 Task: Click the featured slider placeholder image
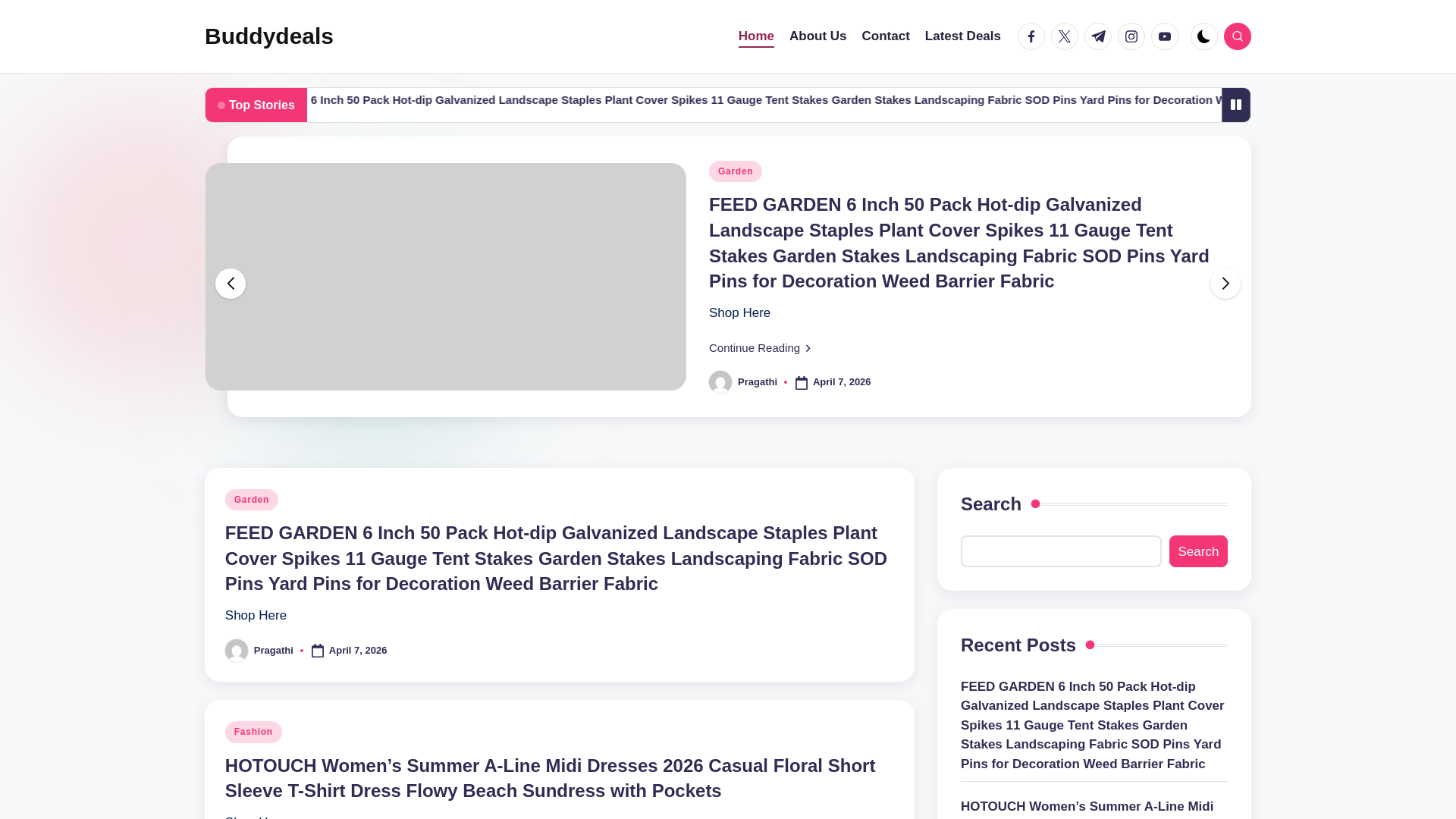pos(445,277)
